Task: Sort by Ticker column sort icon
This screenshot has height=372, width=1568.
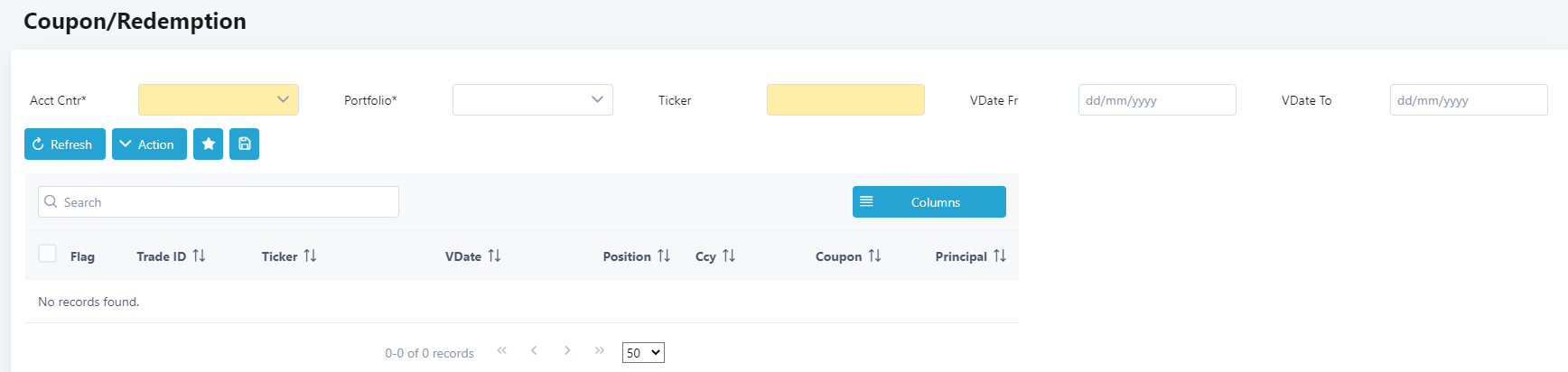Action: [310, 256]
